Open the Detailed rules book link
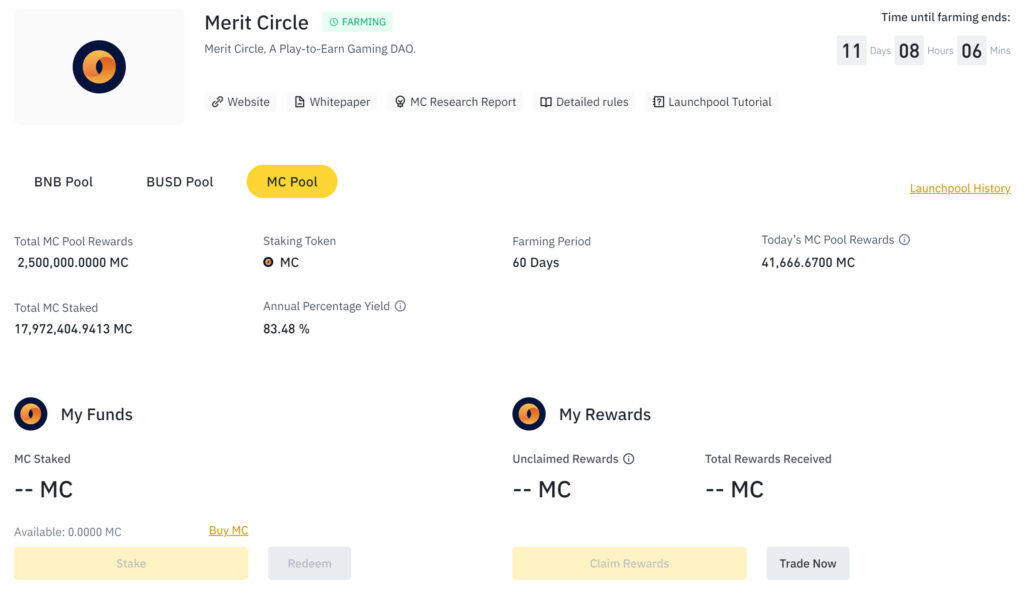The width and height of the screenshot is (1024, 597). pyautogui.click(x=584, y=102)
